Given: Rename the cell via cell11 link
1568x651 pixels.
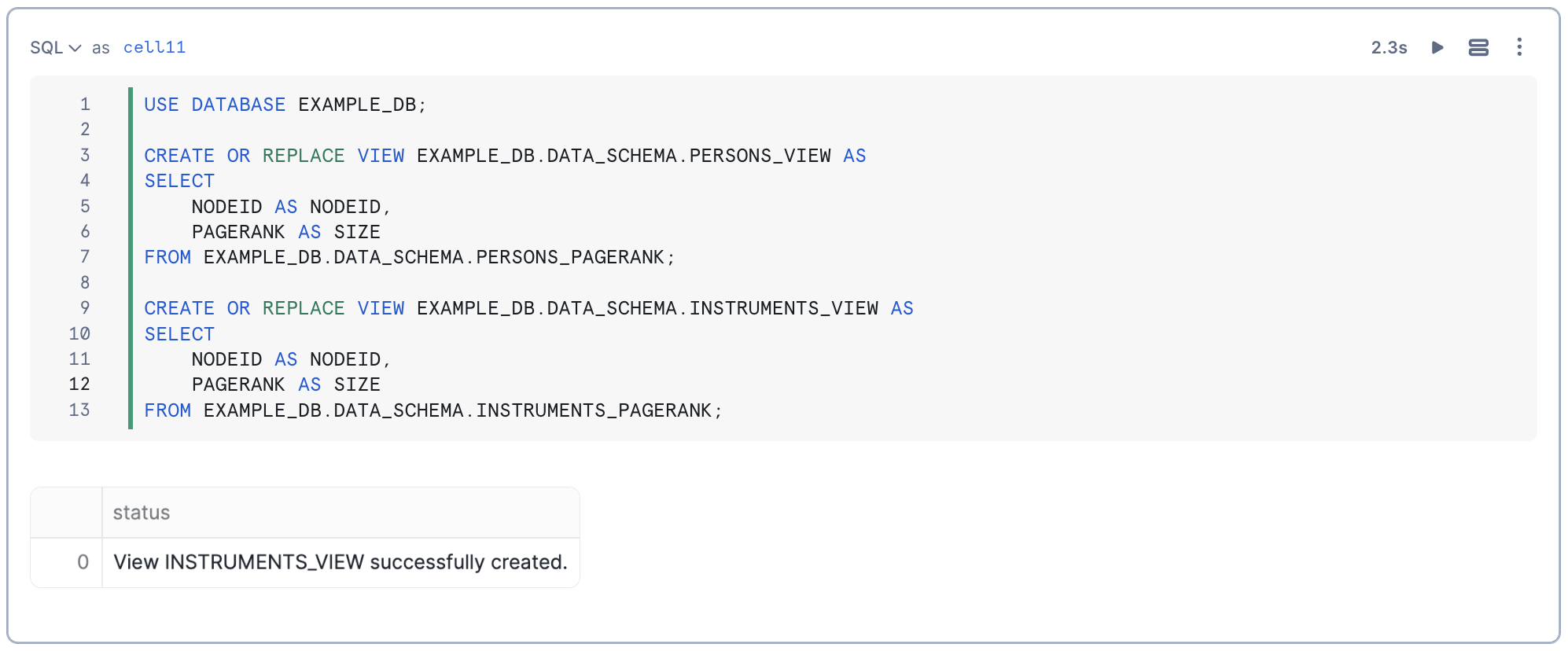Looking at the screenshot, I should click(154, 47).
